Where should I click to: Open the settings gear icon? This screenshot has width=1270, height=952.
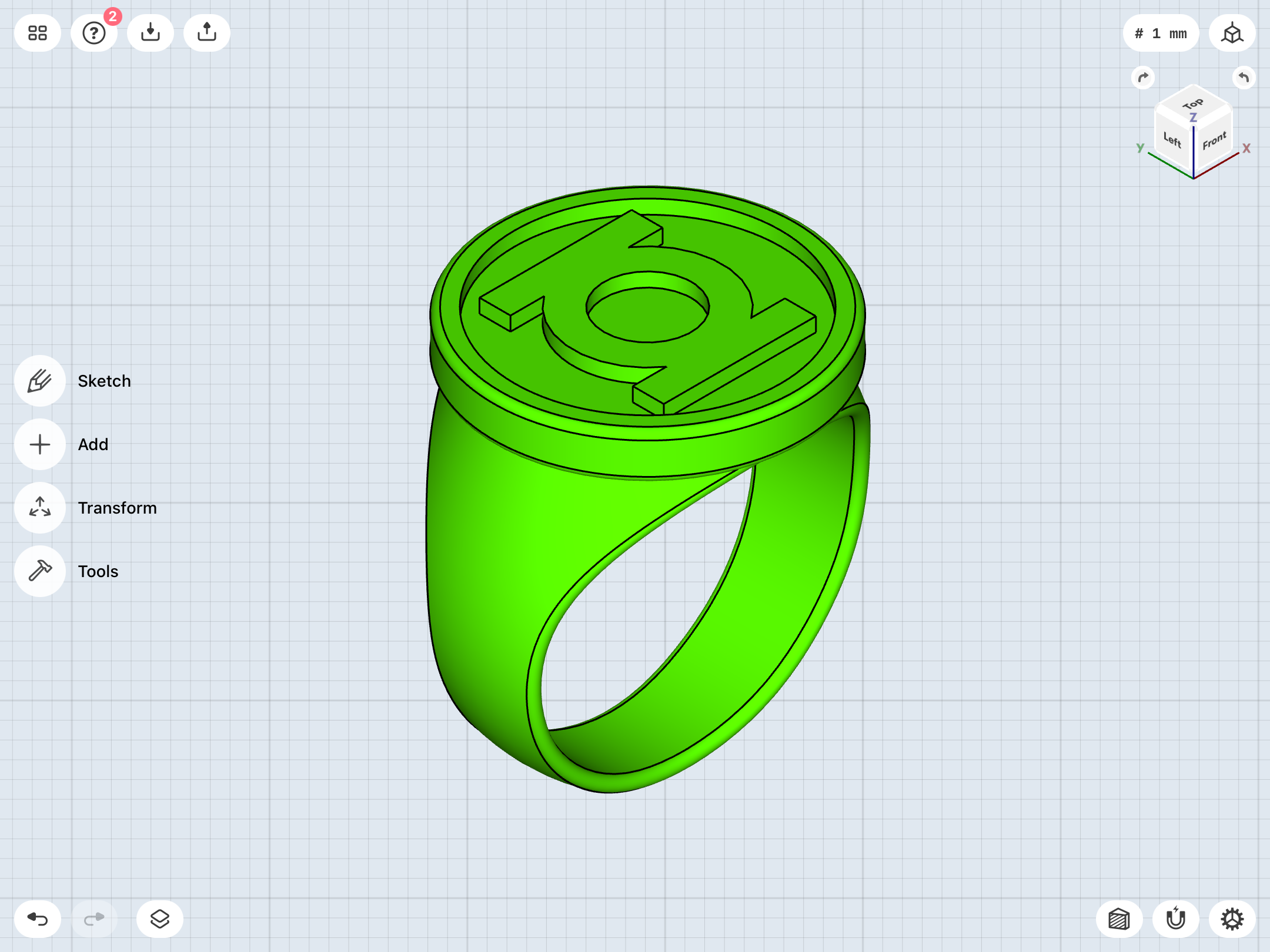(1232, 919)
